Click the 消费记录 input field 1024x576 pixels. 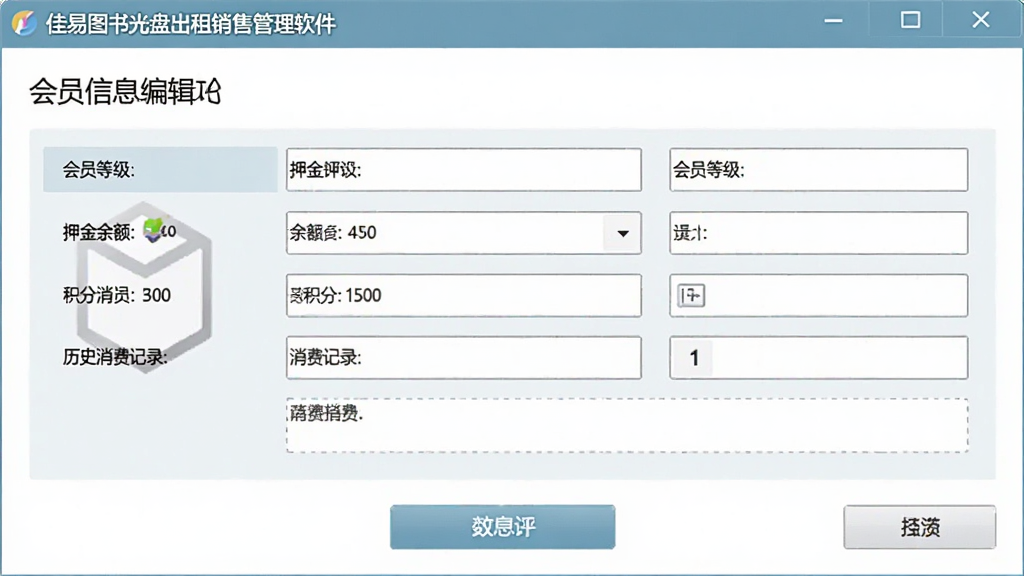click(464, 357)
